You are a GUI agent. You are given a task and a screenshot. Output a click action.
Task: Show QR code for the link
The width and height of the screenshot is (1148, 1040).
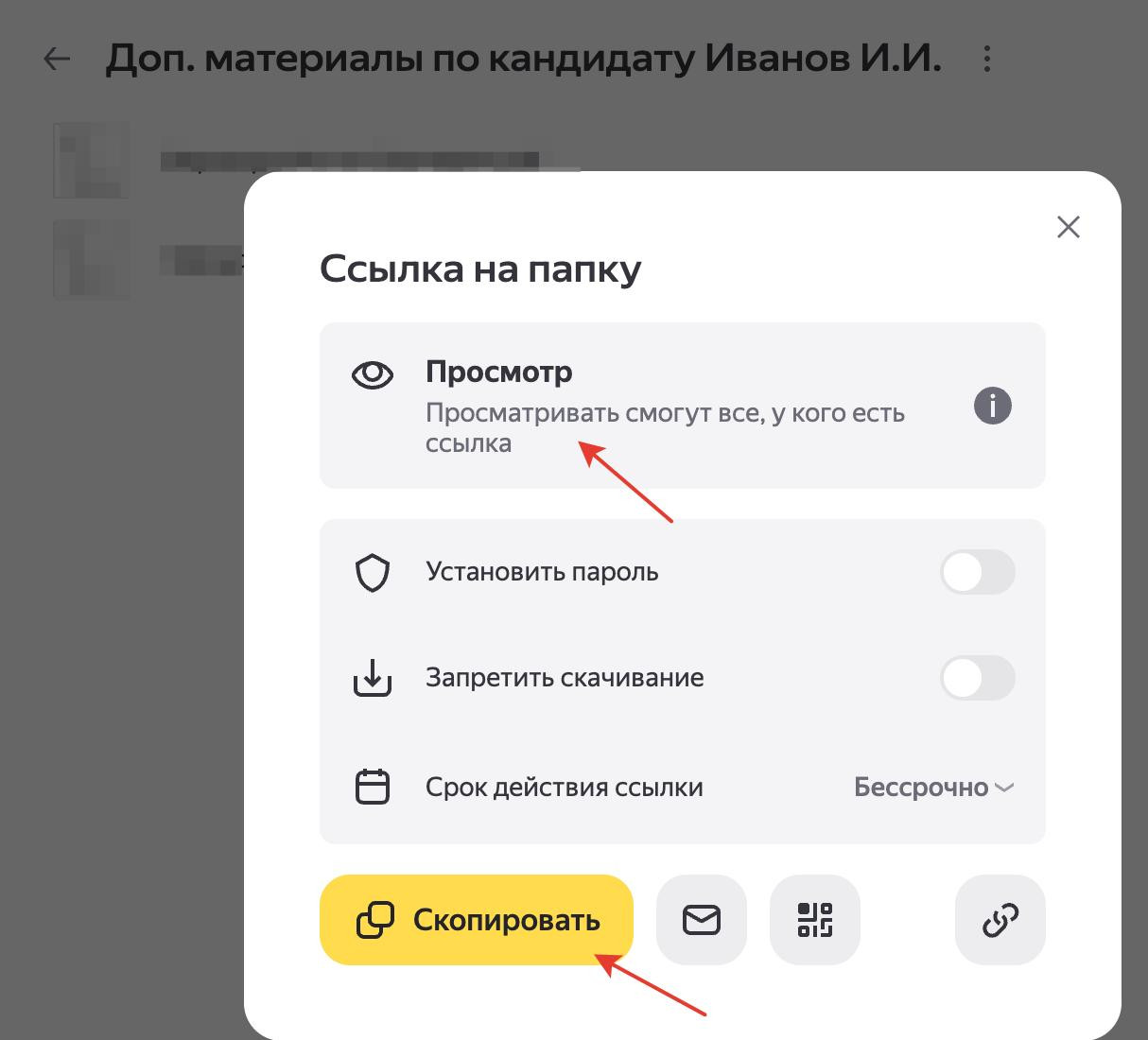pyautogui.click(x=815, y=920)
